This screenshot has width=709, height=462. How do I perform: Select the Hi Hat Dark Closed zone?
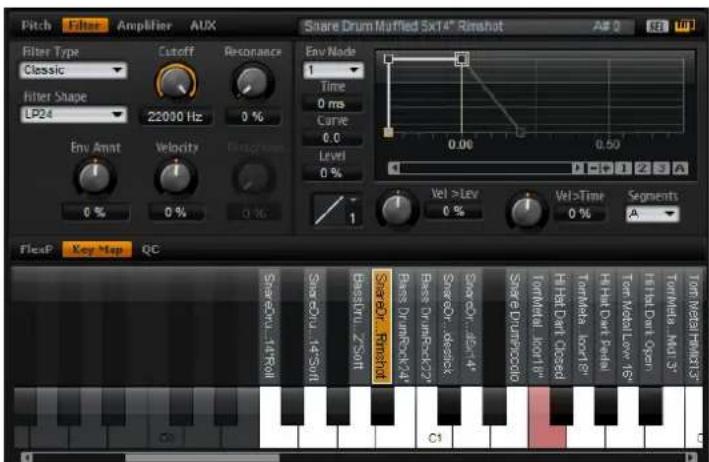pyautogui.click(x=560, y=327)
